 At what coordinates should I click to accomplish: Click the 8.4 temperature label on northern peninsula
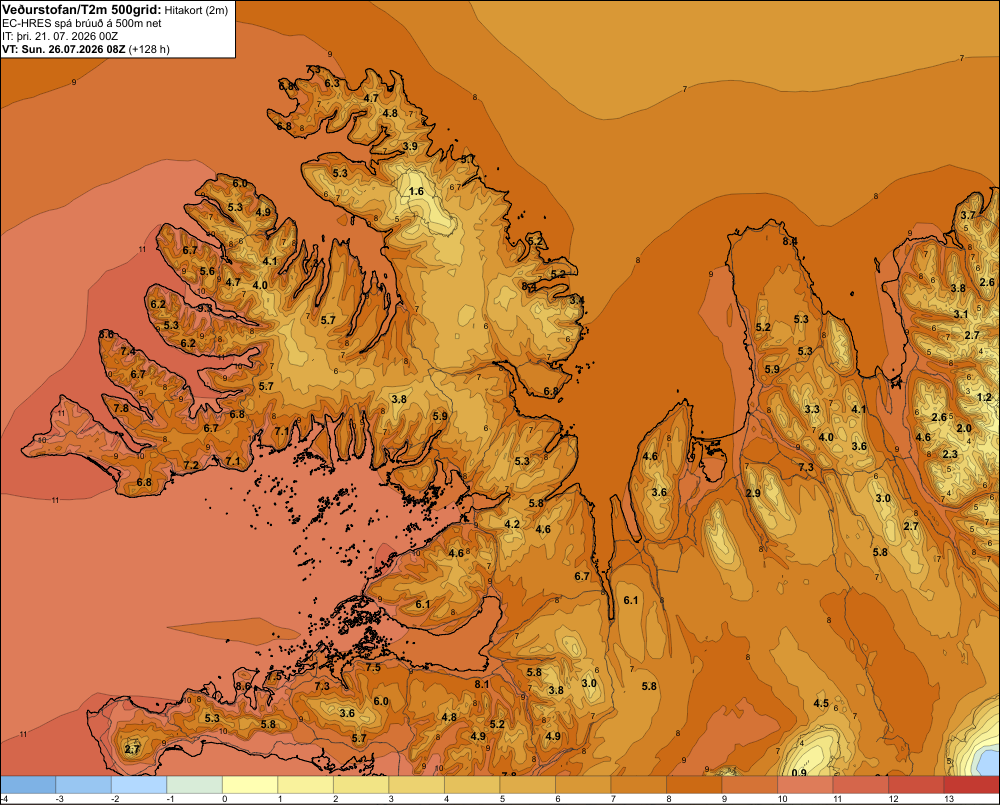790,241
